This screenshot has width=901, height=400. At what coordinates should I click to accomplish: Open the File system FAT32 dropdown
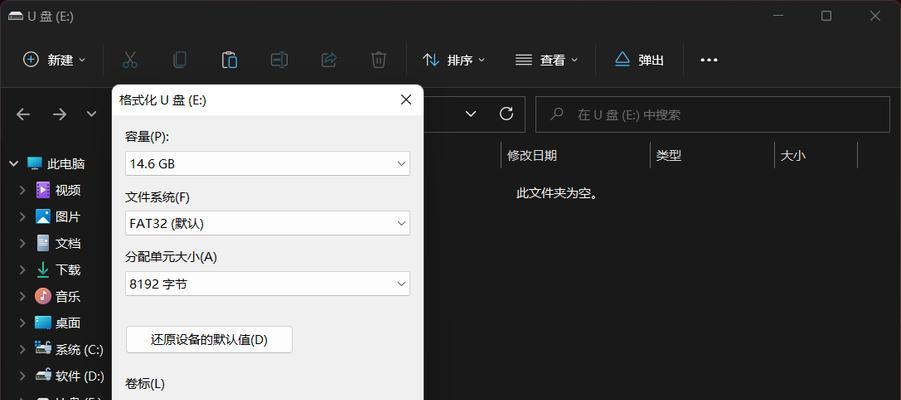[x=267, y=223]
